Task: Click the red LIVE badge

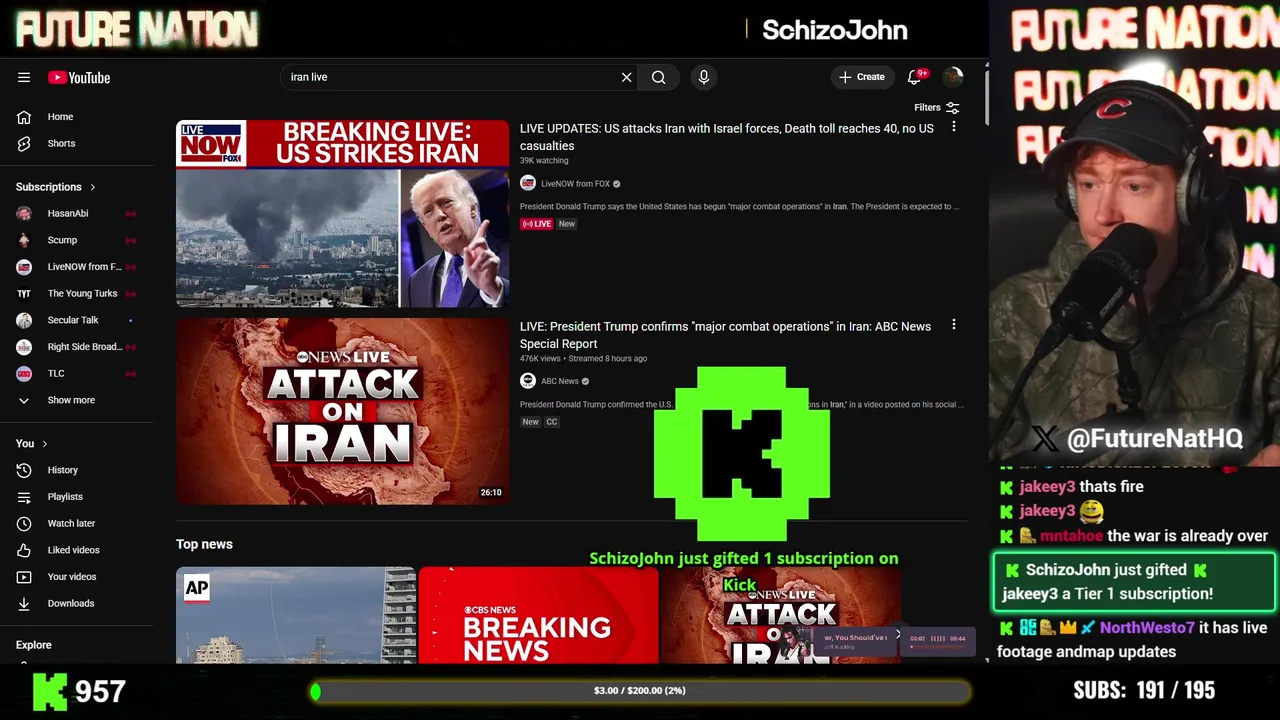Action: point(537,224)
